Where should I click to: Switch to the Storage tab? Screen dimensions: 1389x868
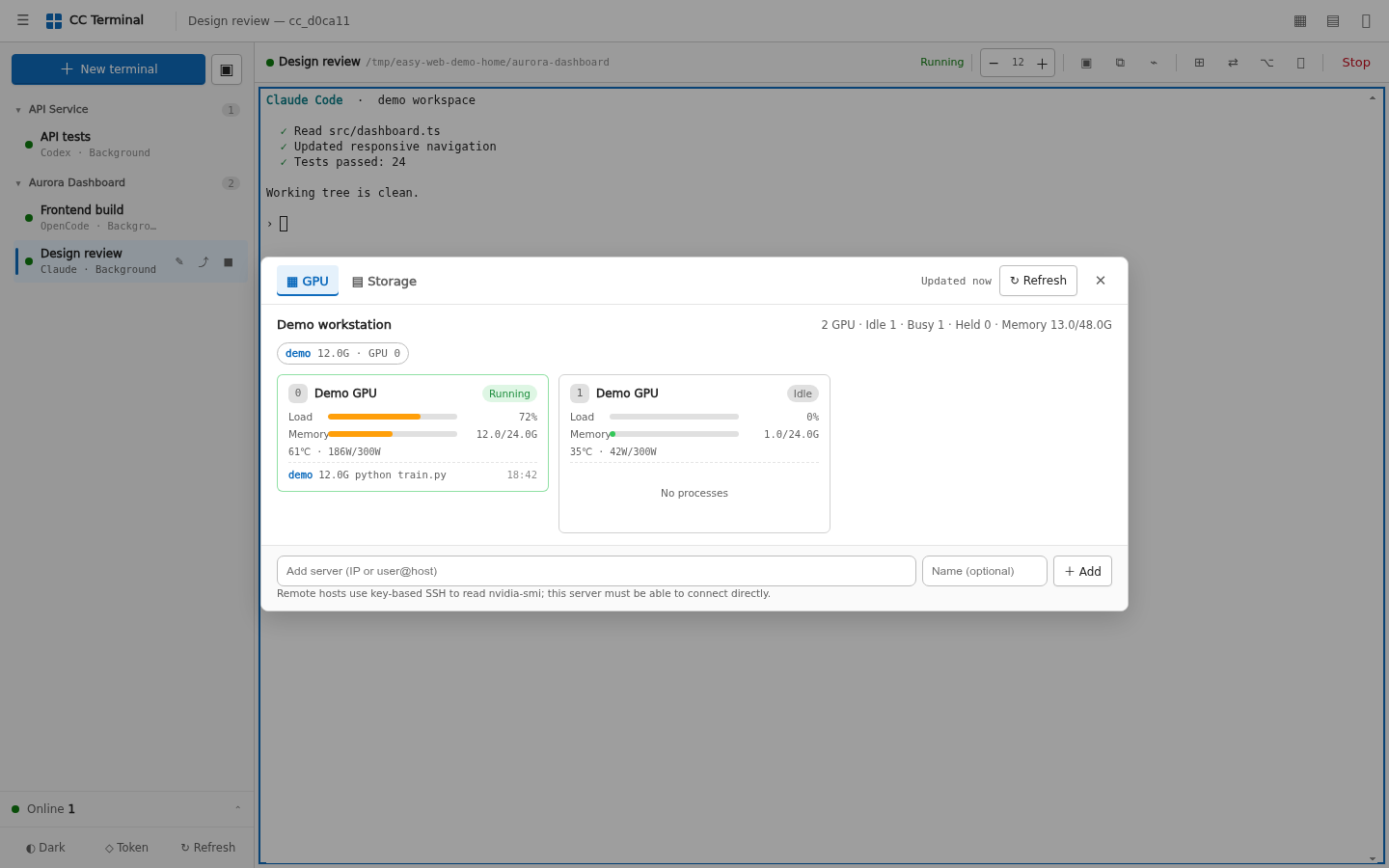pyautogui.click(x=384, y=281)
